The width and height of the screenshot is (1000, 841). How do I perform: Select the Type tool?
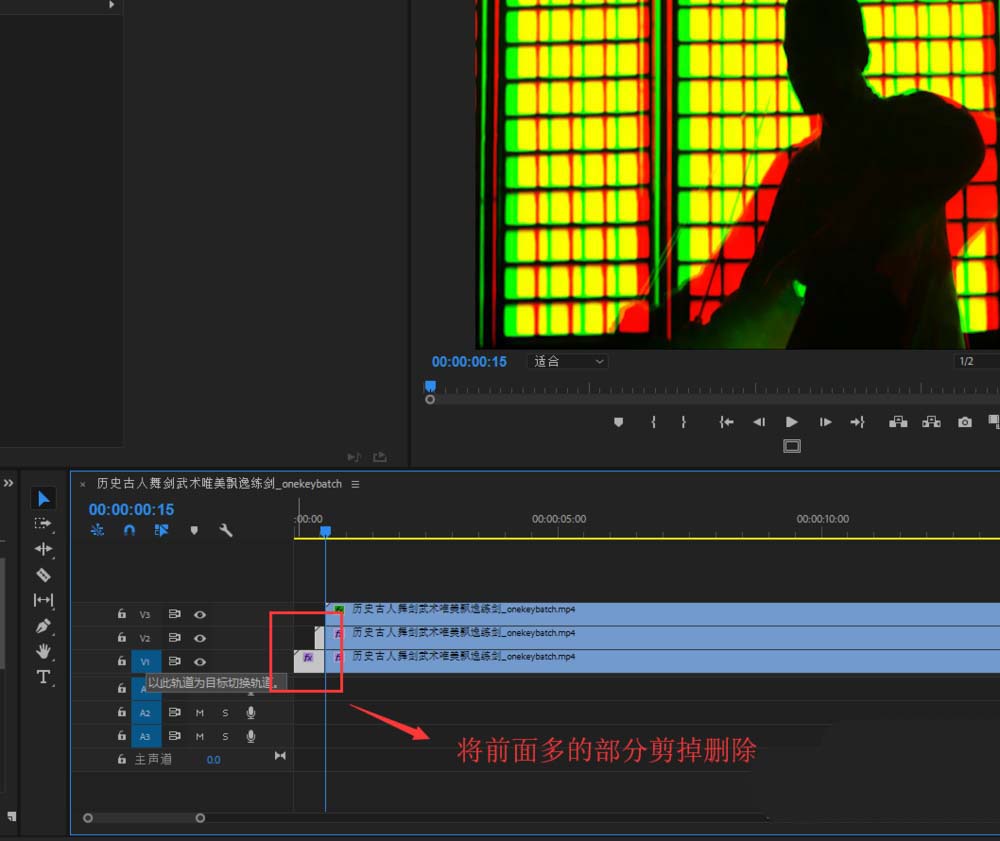click(43, 676)
